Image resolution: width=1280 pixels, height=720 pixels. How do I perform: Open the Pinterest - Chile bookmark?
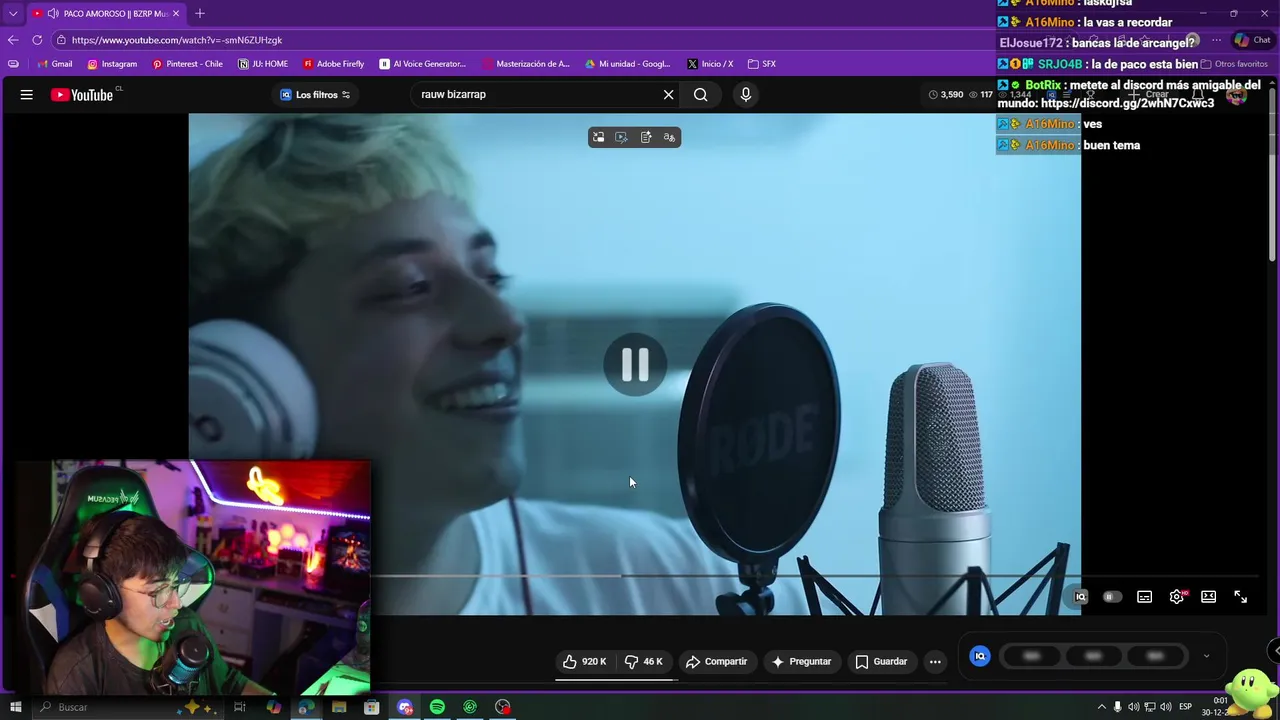click(x=187, y=64)
